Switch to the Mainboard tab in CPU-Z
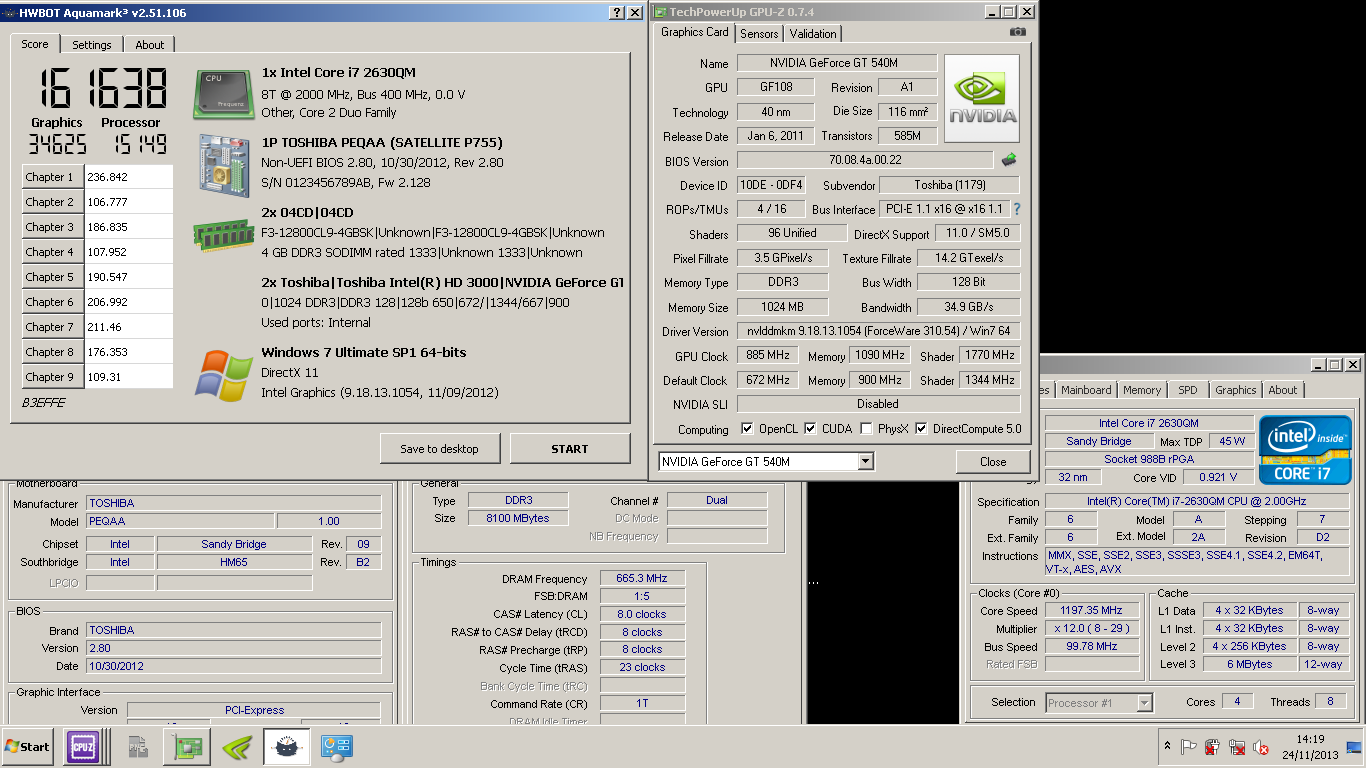 pos(1086,390)
